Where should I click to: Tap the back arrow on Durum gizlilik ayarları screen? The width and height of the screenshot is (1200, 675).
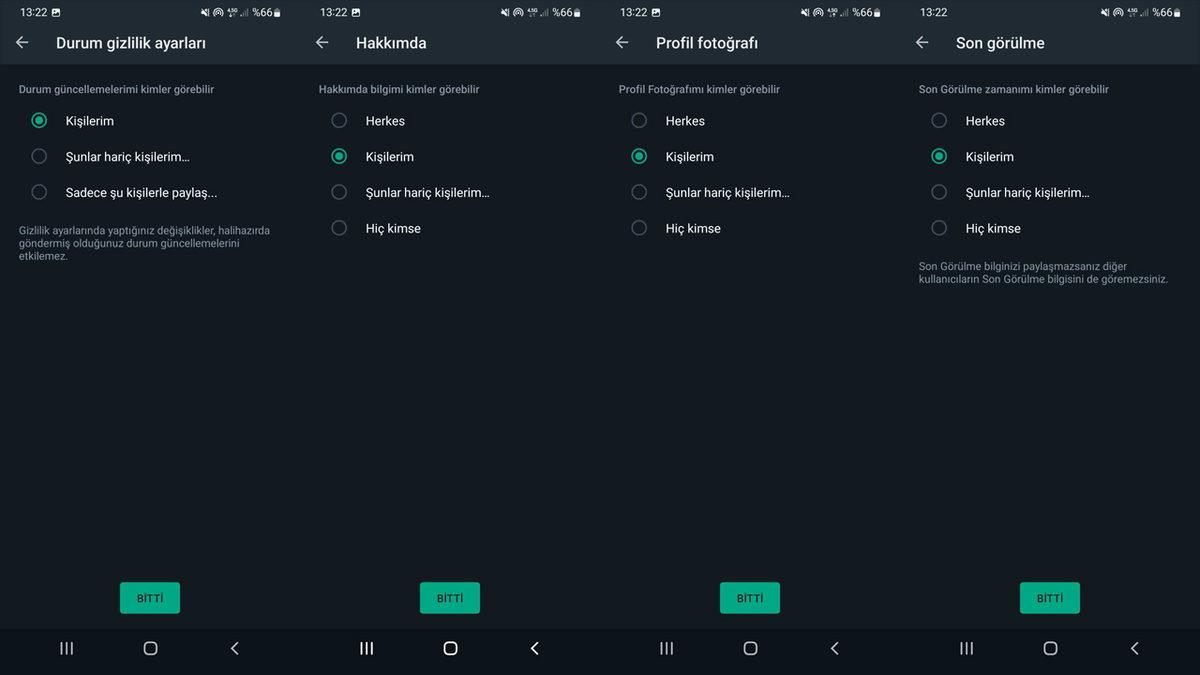[21, 43]
